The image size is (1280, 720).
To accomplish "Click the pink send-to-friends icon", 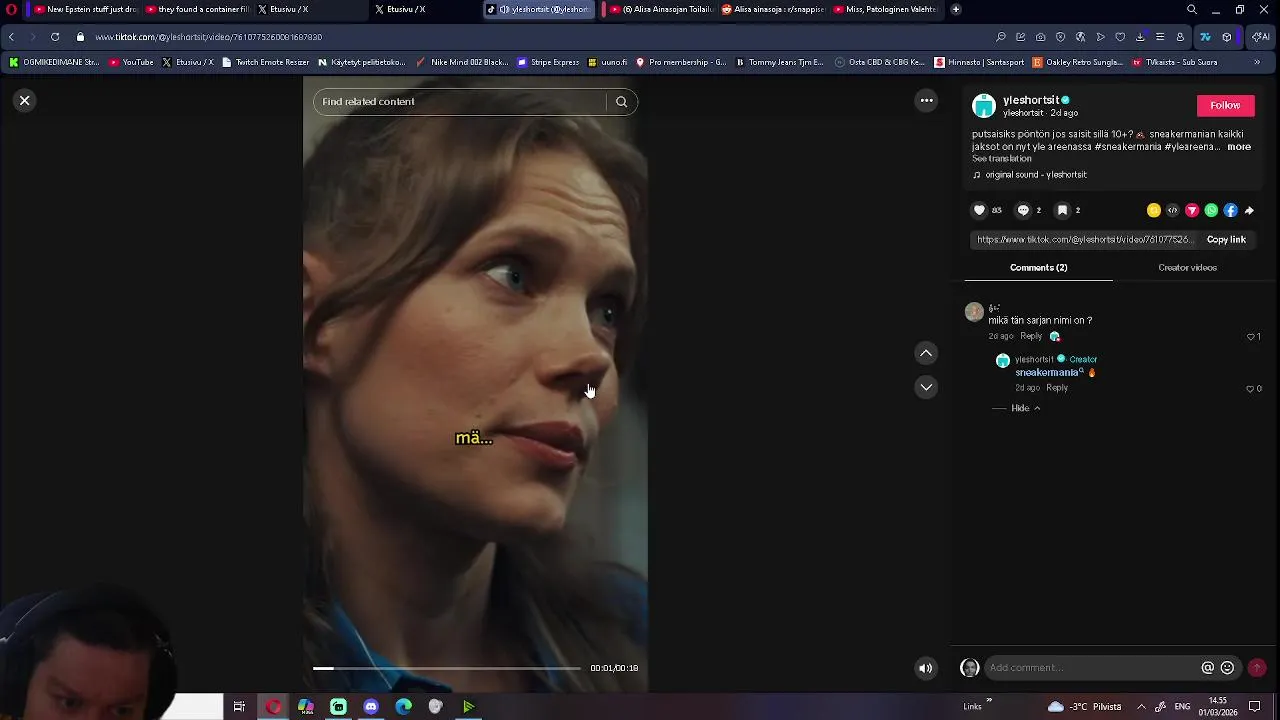I will pyautogui.click(x=1192, y=210).
